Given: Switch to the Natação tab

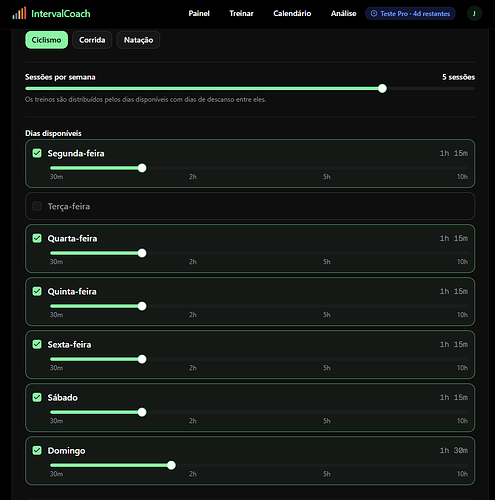Looking at the screenshot, I should tap(138, 40).
